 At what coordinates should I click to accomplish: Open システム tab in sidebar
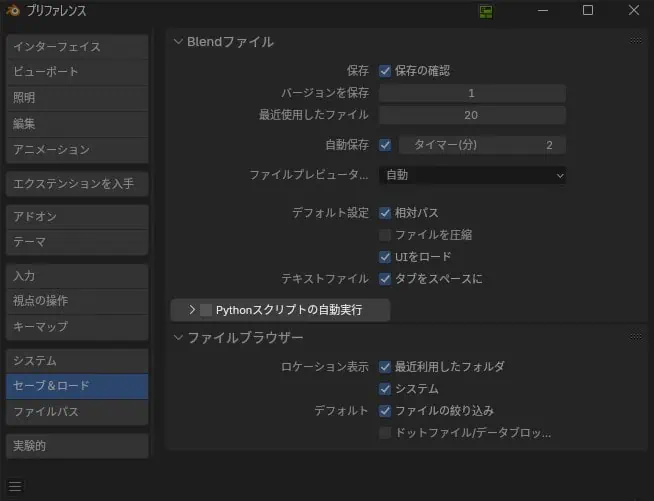tap(77, 361)
